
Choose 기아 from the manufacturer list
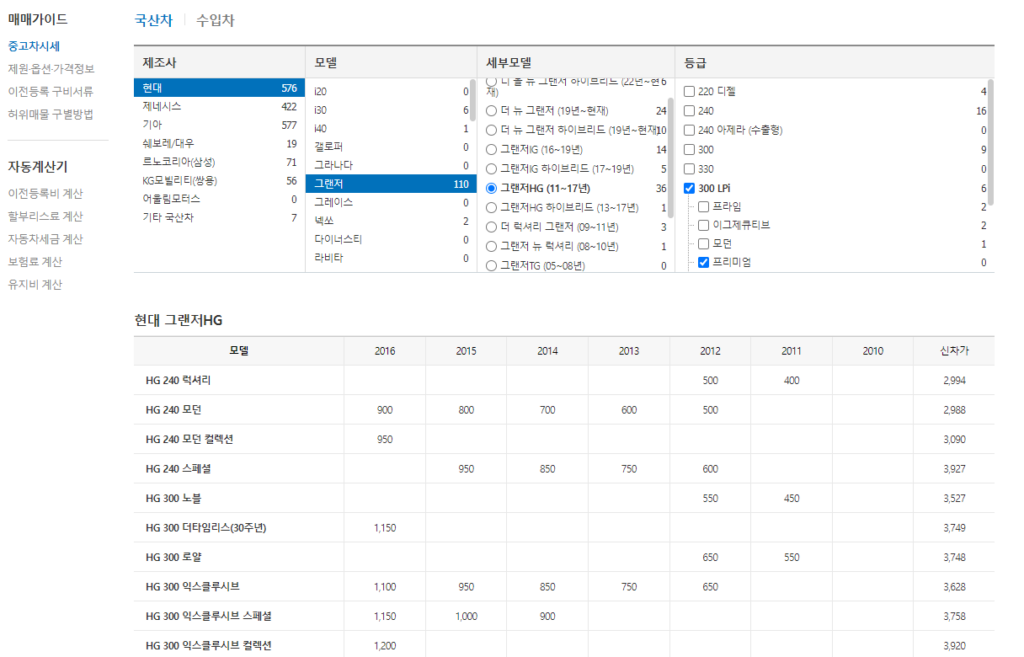click(152, 125)
